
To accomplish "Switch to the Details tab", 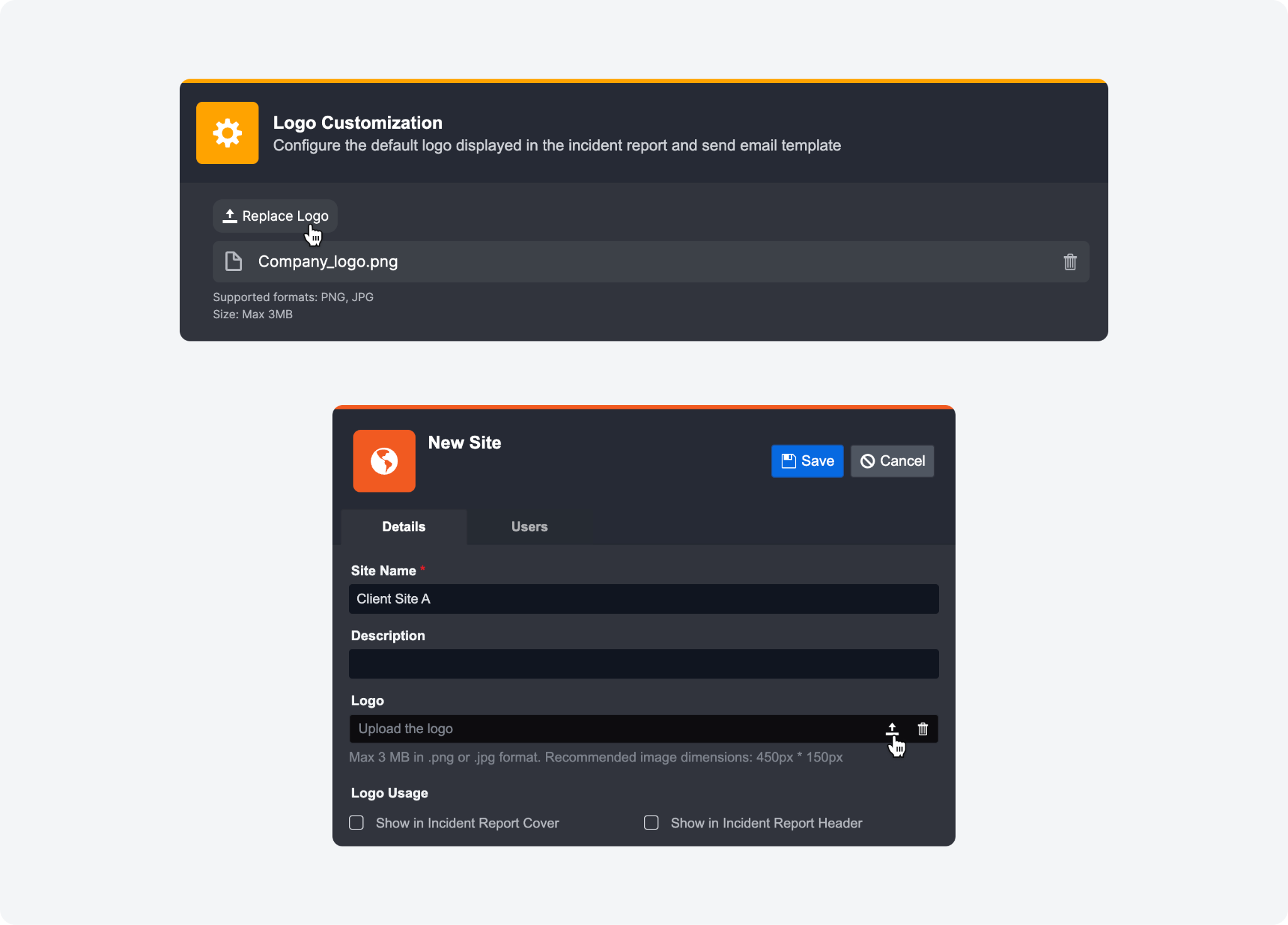I will tap(404, 527).
